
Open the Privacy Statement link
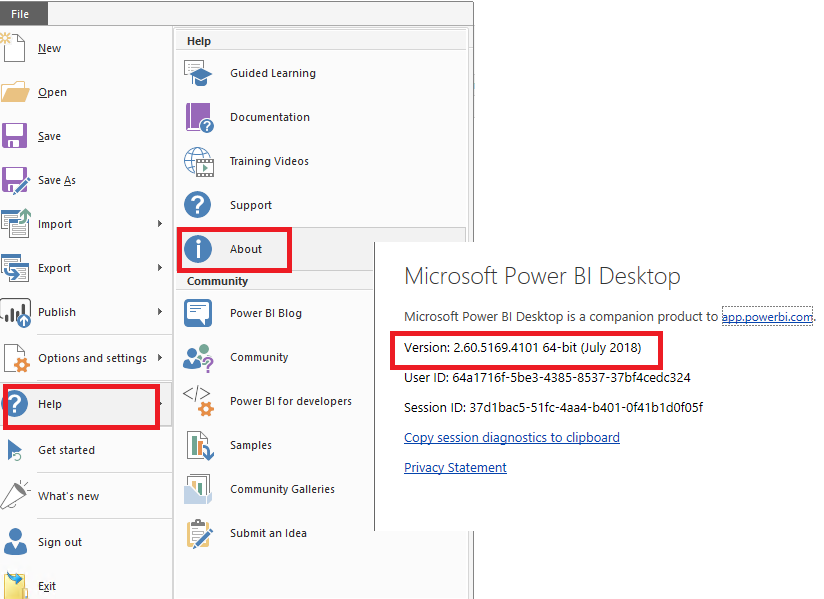pos(455,468)
